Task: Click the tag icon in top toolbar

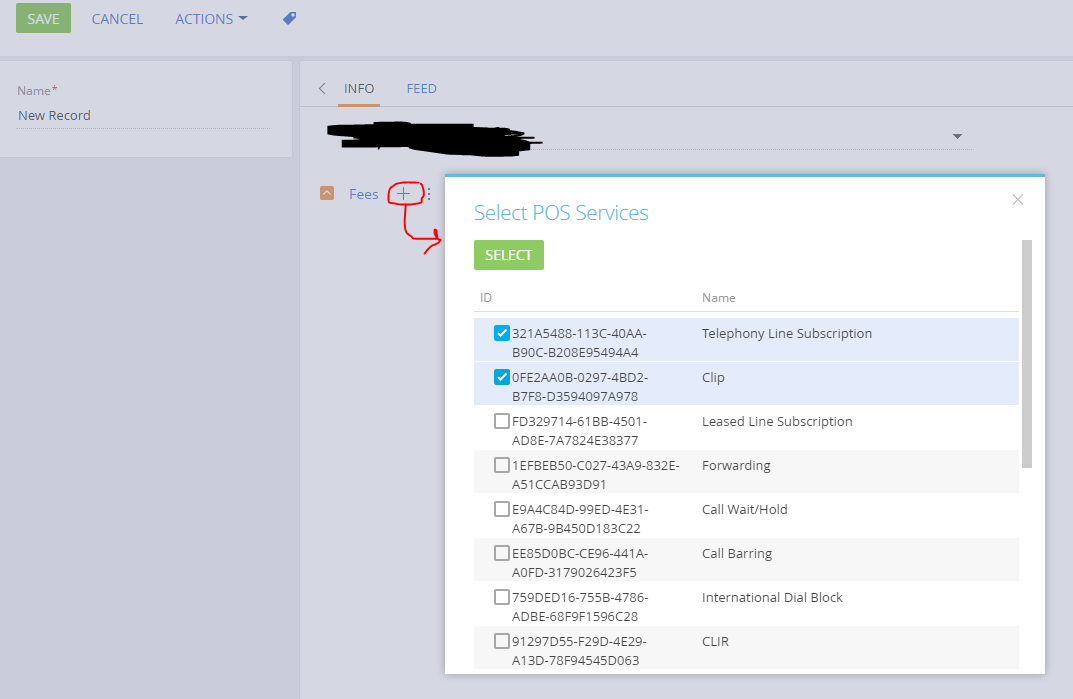Action: point(290,18)
